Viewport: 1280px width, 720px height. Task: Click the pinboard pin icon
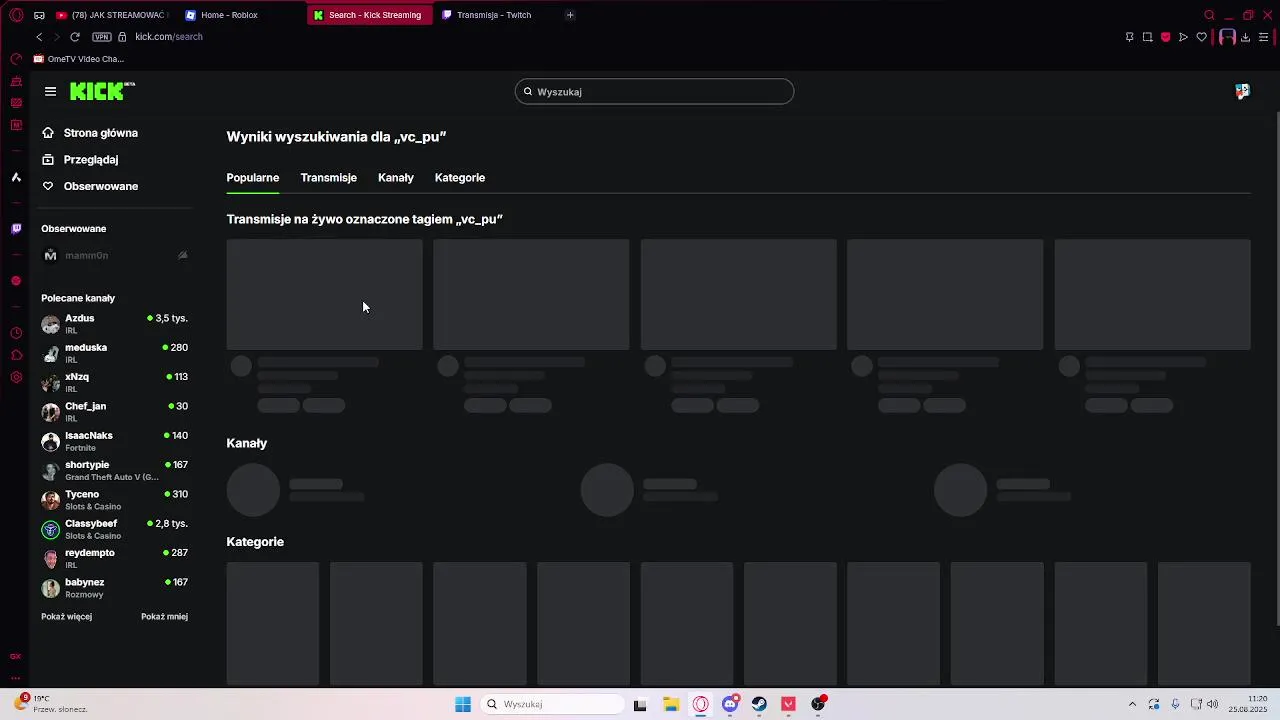tap(1129, 37)
